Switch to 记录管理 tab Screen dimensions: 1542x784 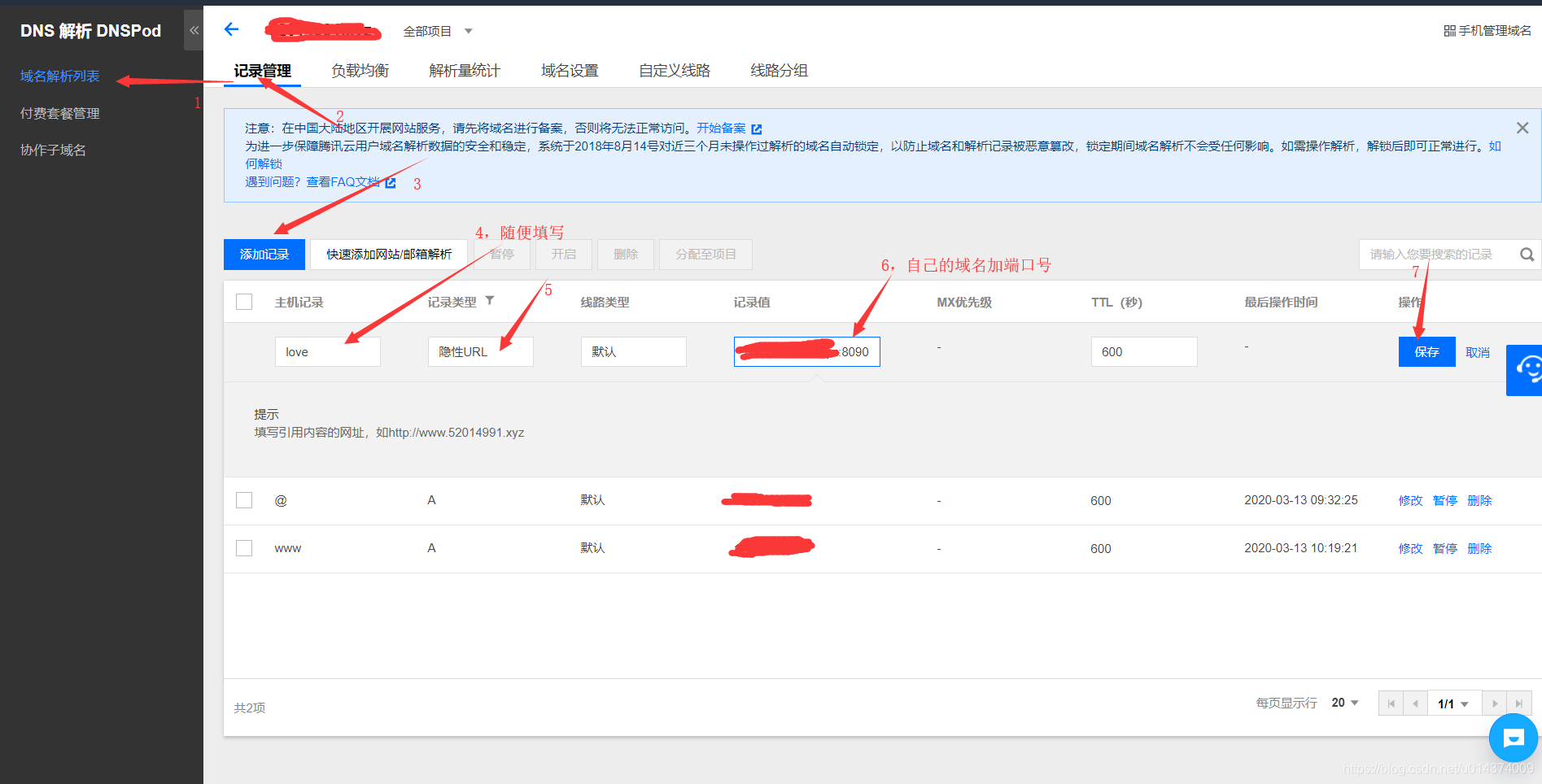(x=262, y=71)
